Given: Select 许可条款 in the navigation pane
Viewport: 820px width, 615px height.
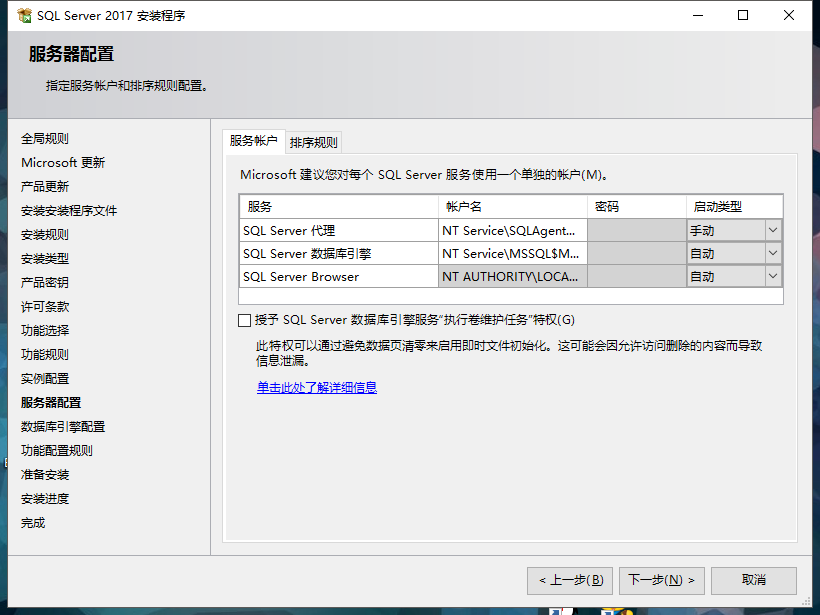Looking at the screenshot, I should 45,306.
